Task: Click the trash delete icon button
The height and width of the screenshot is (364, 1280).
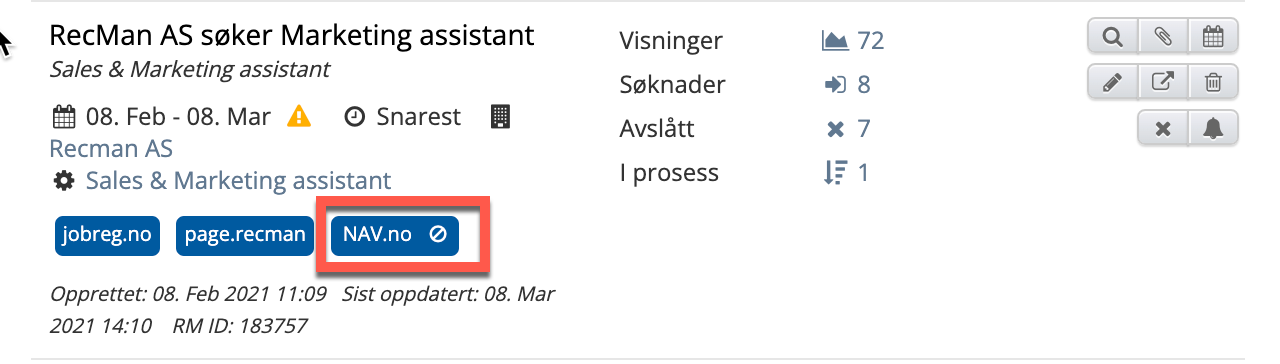Action: pyautogui.click(x=1213, y=83)
